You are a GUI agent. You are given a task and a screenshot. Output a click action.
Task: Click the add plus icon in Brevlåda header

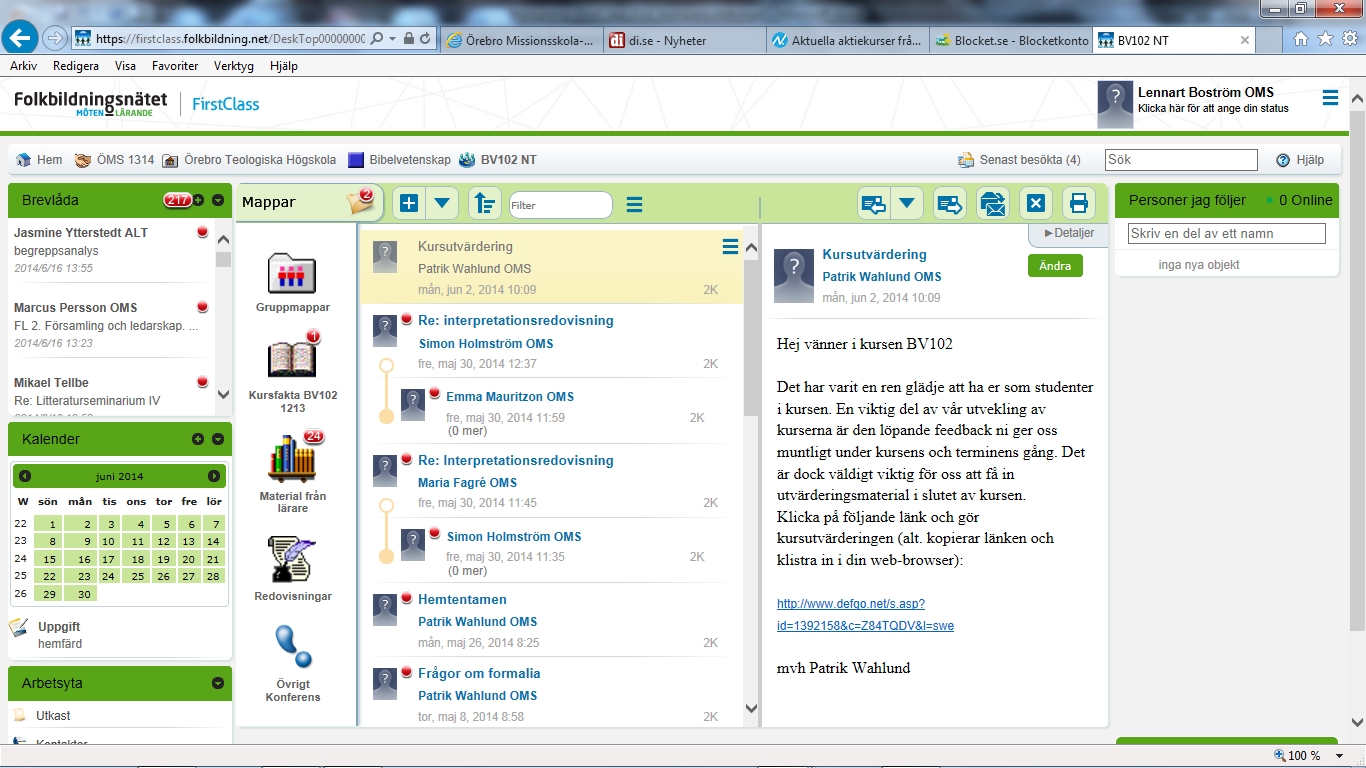[198, 200]
